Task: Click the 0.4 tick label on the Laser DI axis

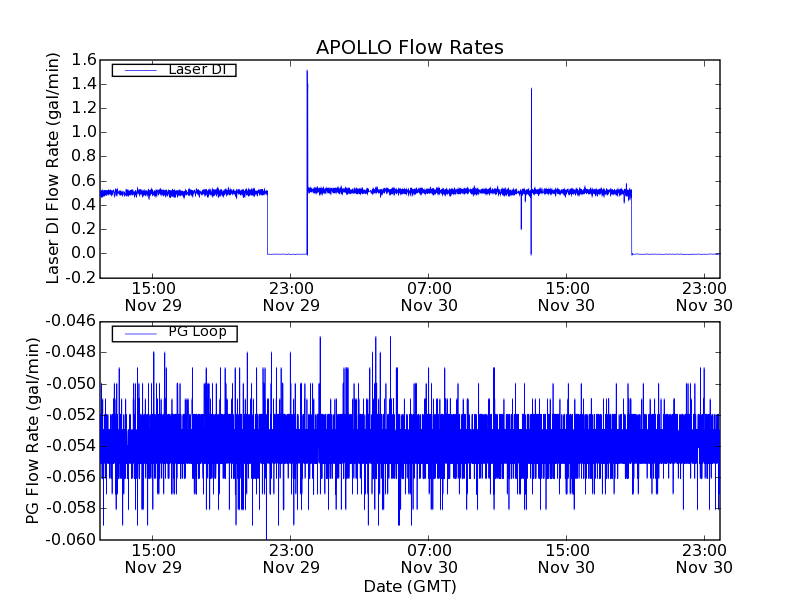Action: [84, 205]
